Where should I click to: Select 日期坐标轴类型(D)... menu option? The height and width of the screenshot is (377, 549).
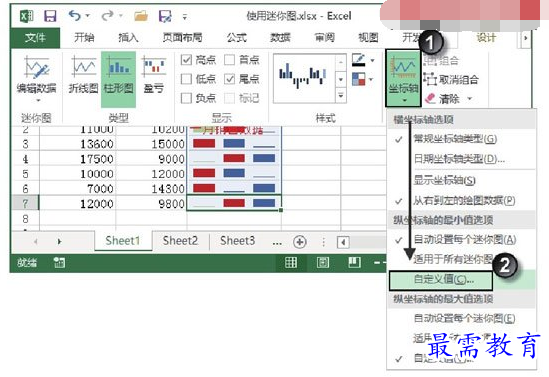pyautogui.click(x=462, y=159)
